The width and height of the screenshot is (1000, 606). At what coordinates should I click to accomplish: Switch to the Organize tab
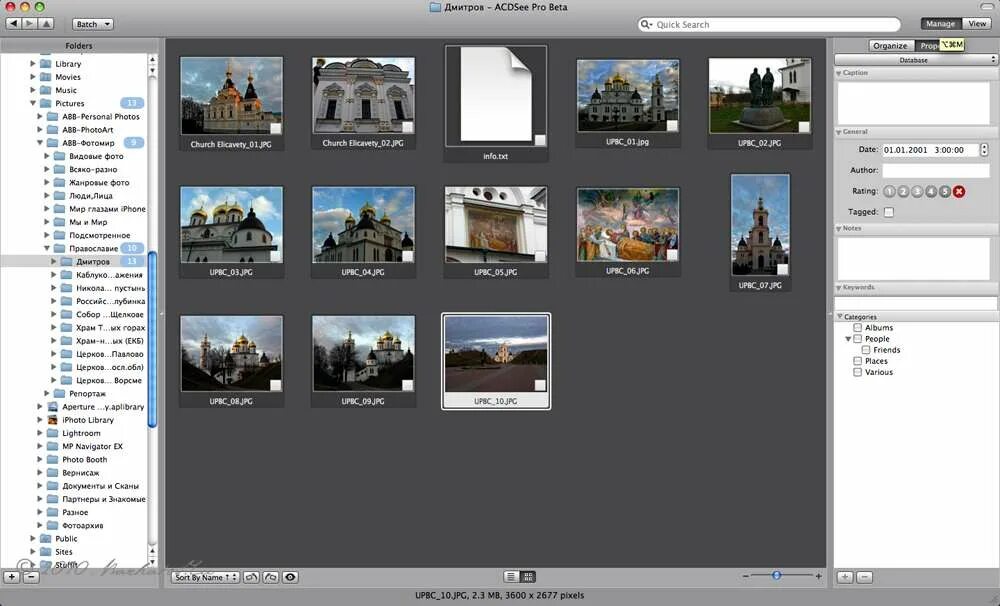click(x=889, y=45)
